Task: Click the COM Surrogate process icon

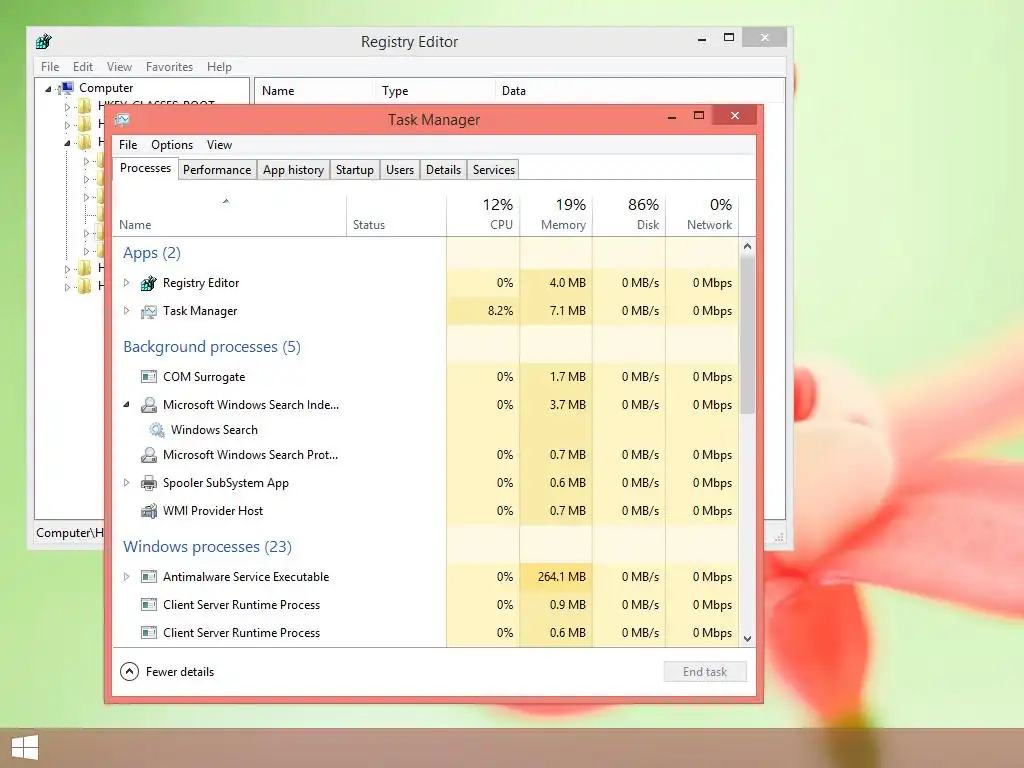Action: 149,377
